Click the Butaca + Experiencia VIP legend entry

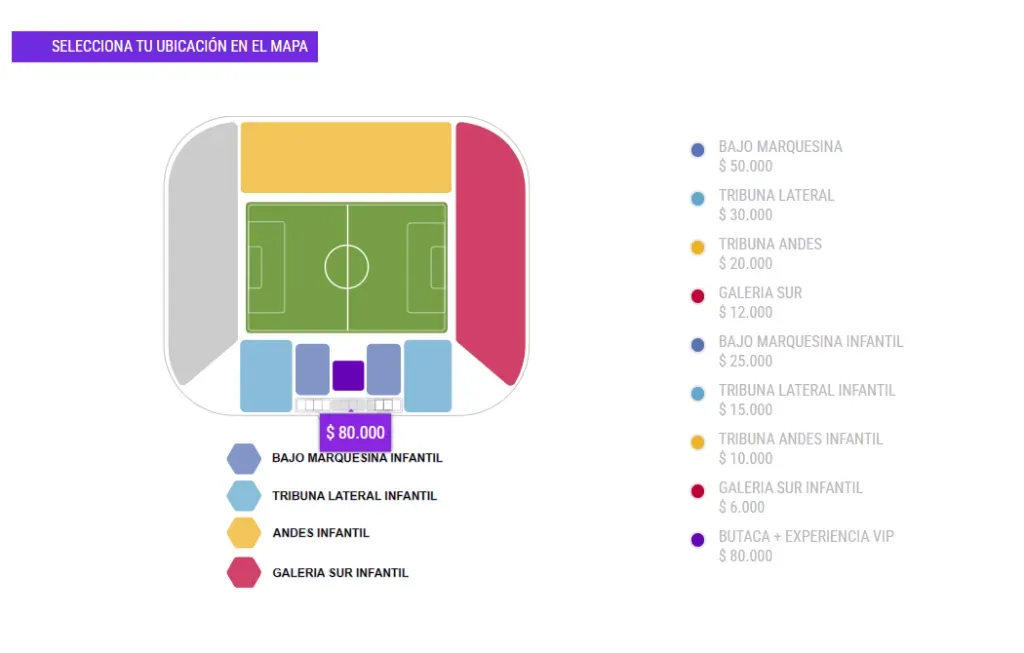click(807, 536)
